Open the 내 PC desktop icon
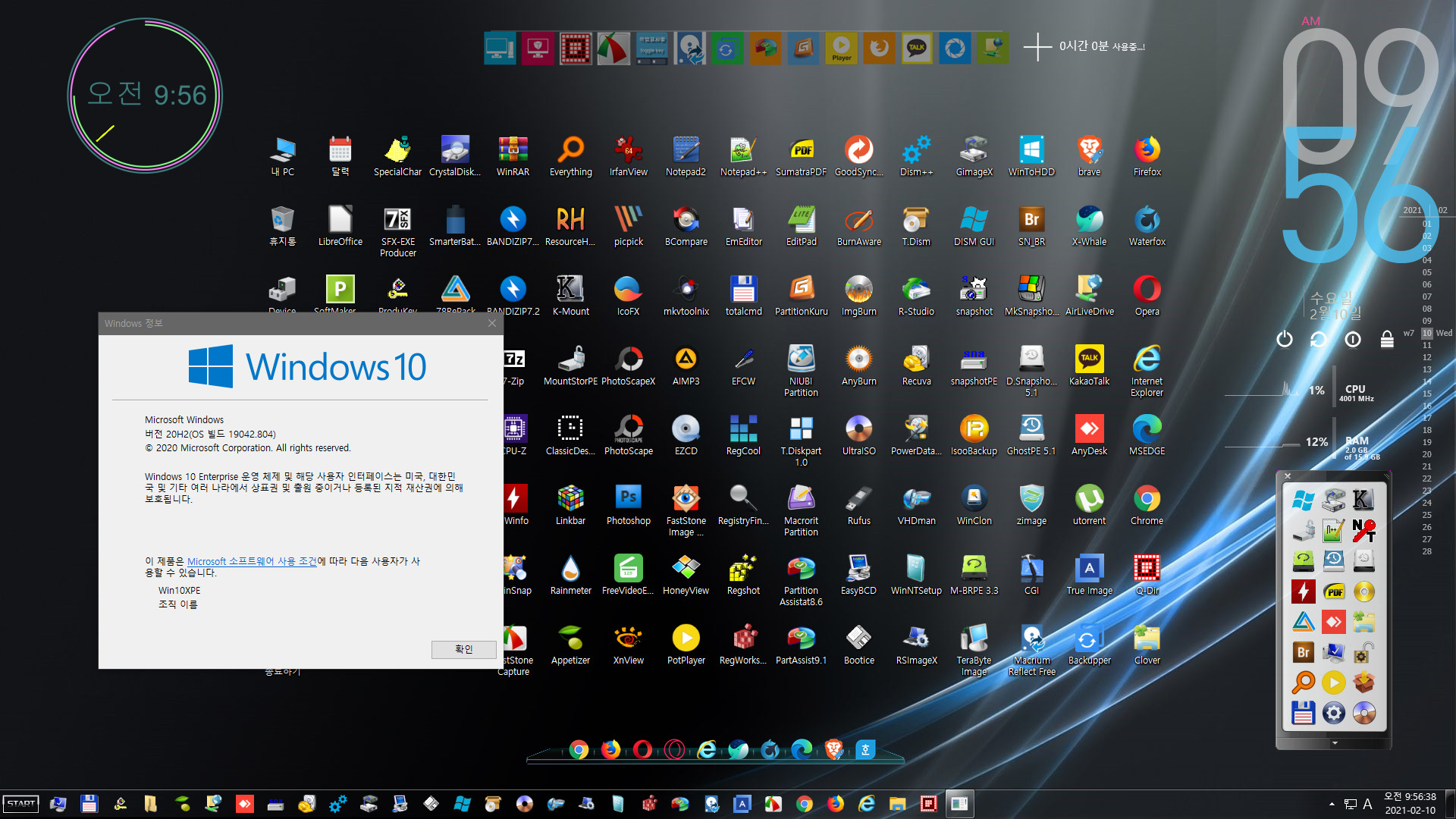Viewport: 1456px width, 819px height. 282,156
